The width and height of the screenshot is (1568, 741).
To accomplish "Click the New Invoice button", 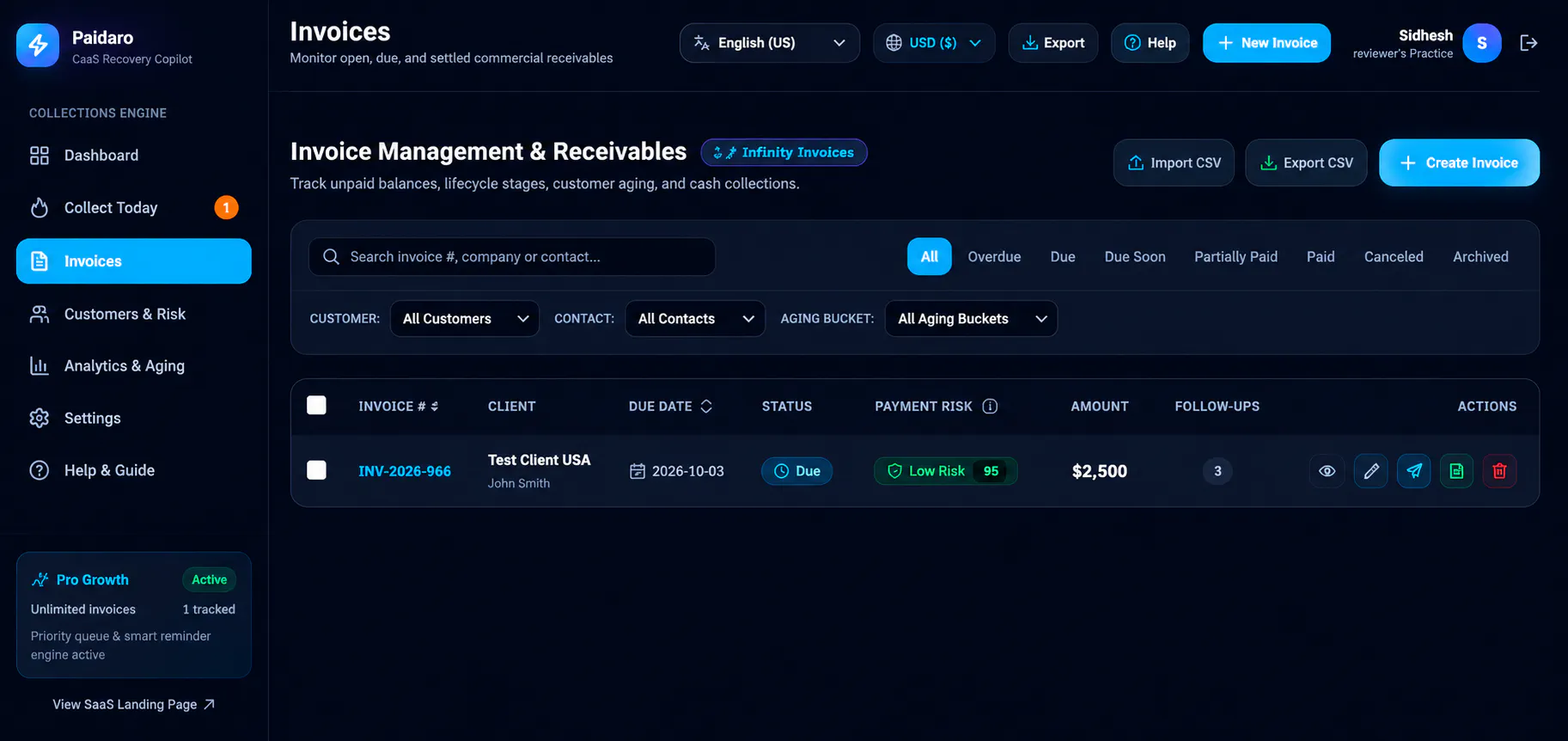I will [1267, 43].
